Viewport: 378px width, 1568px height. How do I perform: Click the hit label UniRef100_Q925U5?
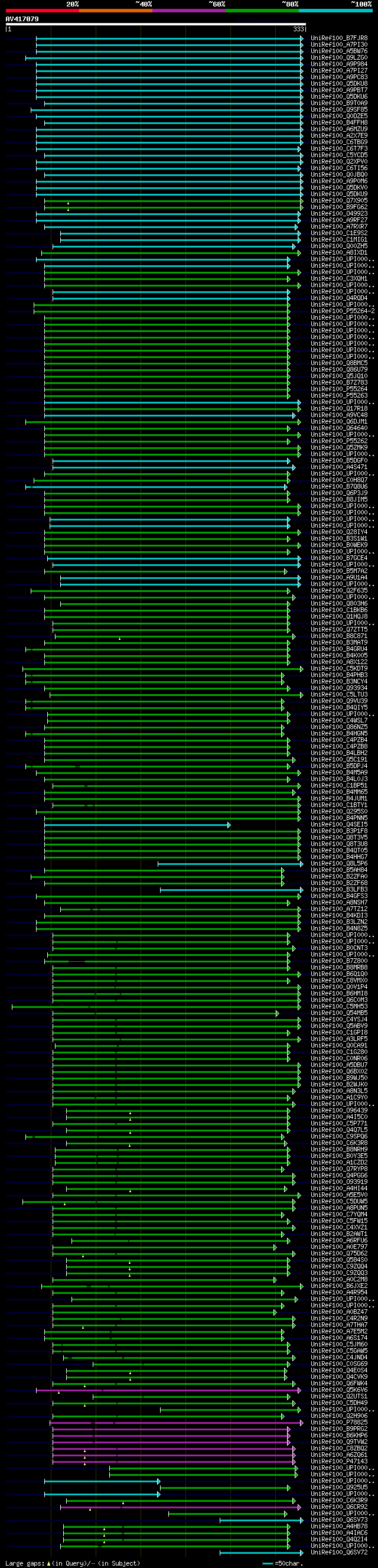pos(339,1487)
